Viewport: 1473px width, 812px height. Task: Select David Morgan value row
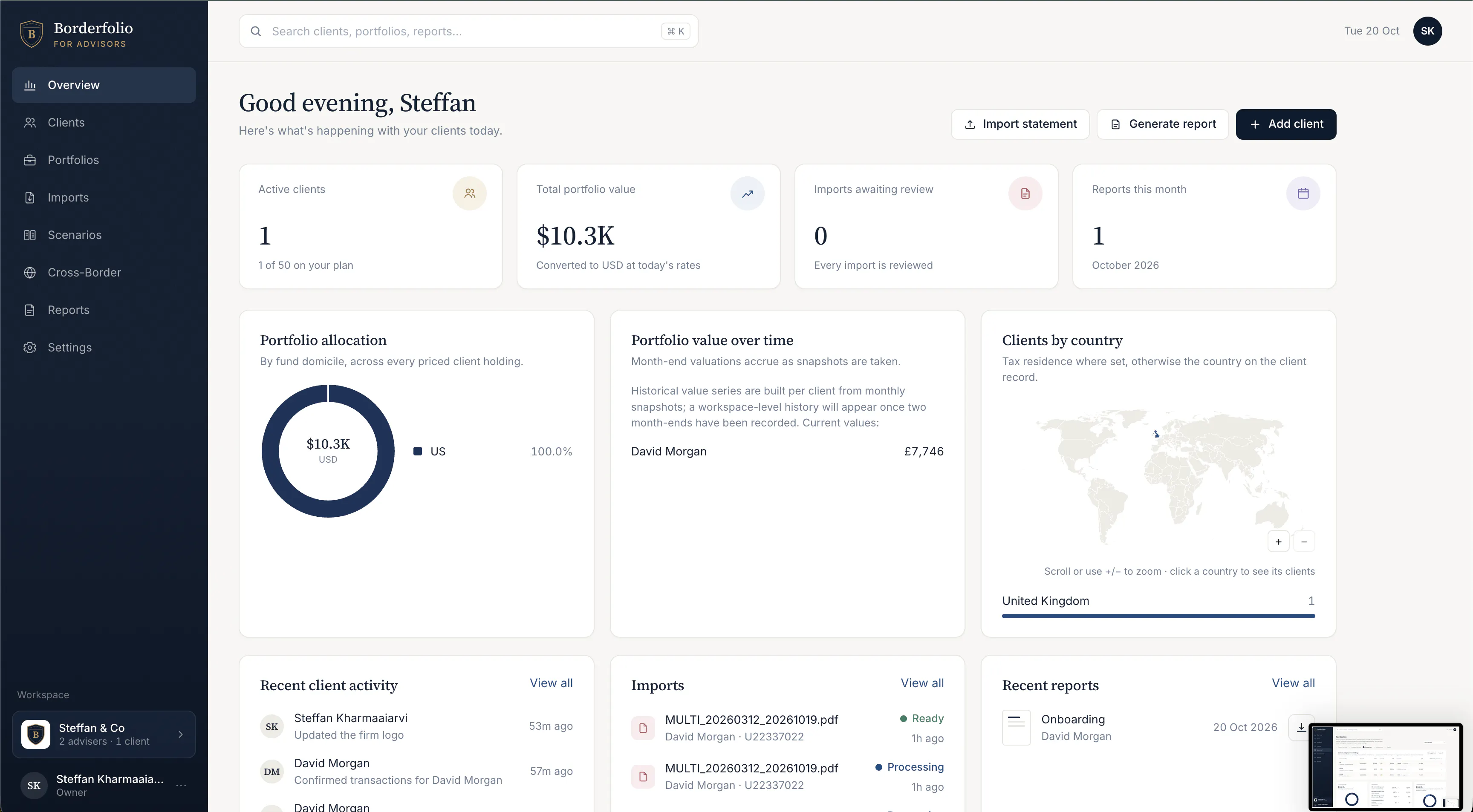click(x=787, y=452)
